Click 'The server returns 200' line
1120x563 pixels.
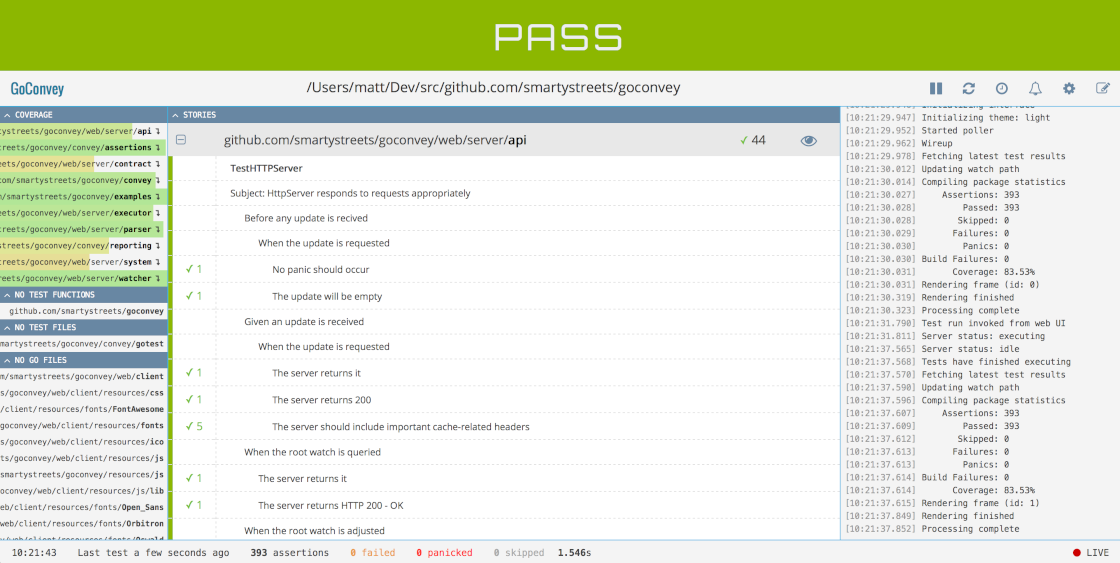(321, 400)
